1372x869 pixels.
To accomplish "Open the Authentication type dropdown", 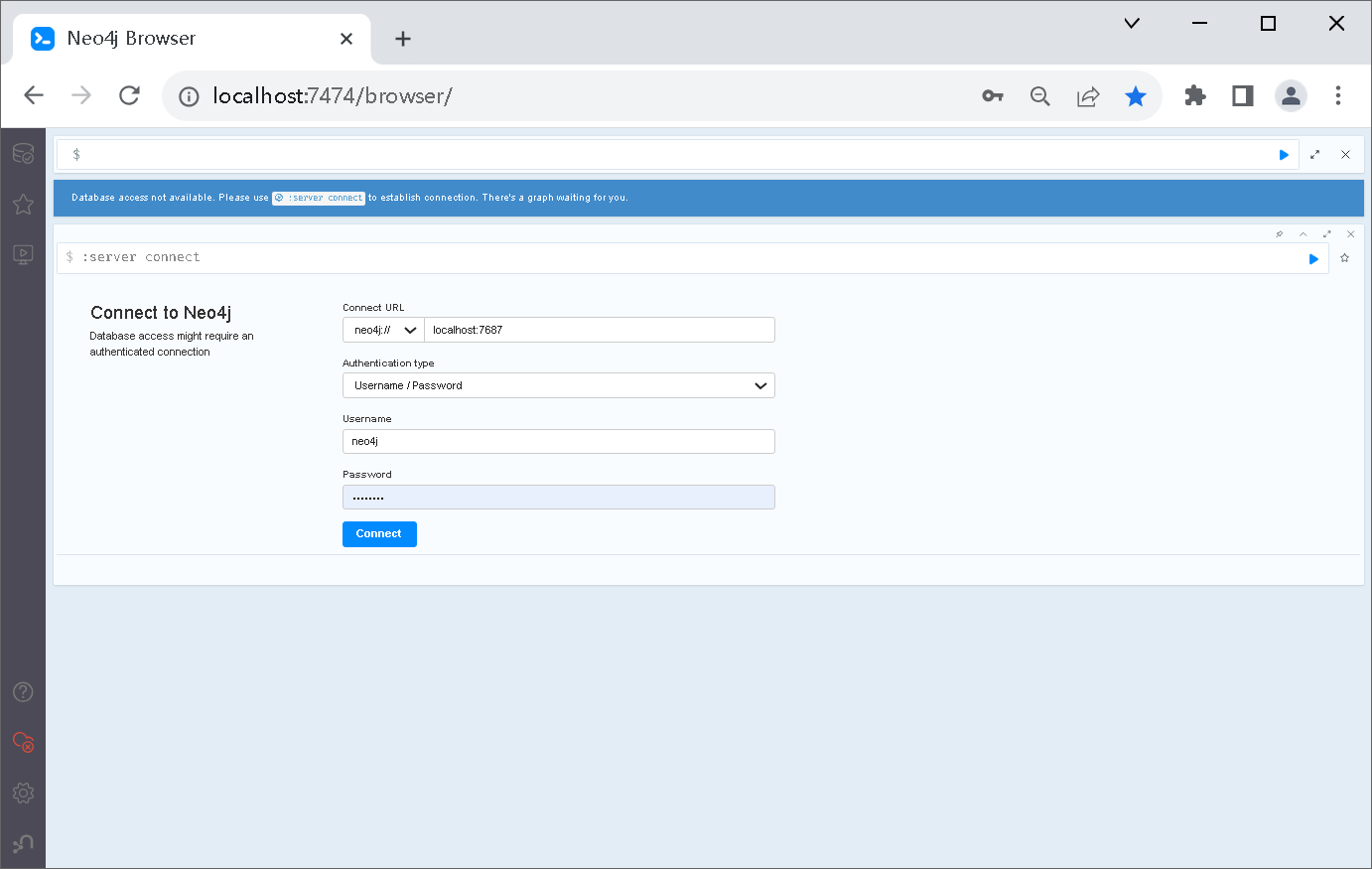I will 559,385.
